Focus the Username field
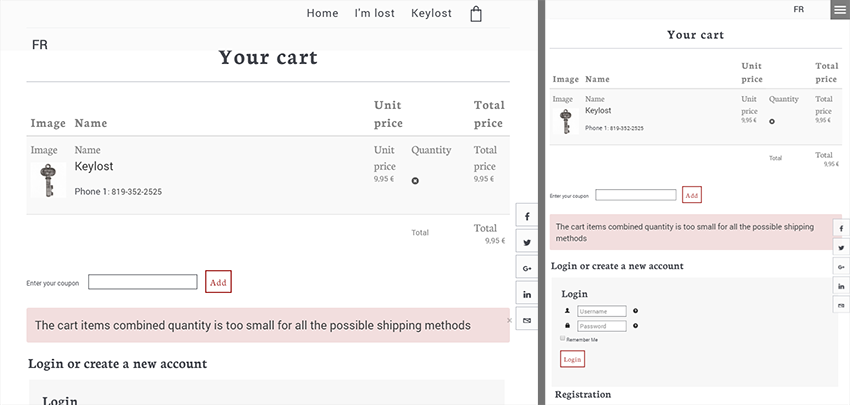Viewport: 850px width, 405px height. 601,311
